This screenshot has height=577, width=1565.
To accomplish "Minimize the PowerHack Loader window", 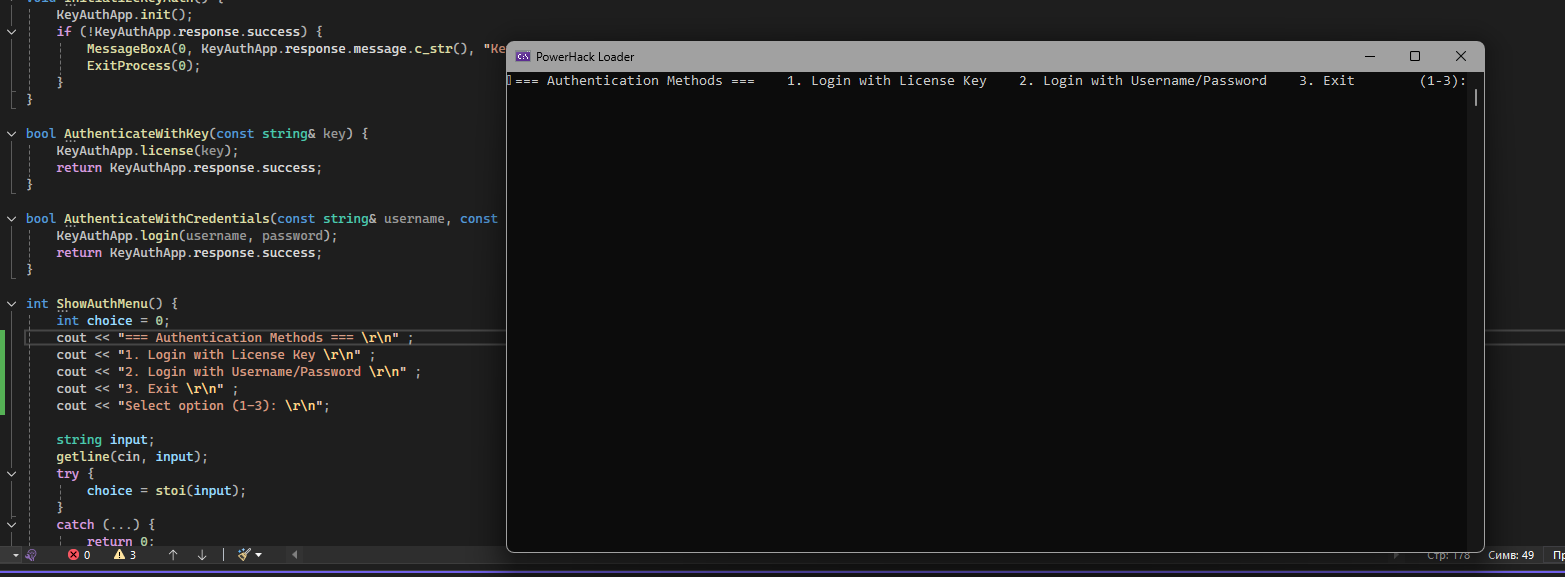I will pyautogui.click(x=1369, y=57).
